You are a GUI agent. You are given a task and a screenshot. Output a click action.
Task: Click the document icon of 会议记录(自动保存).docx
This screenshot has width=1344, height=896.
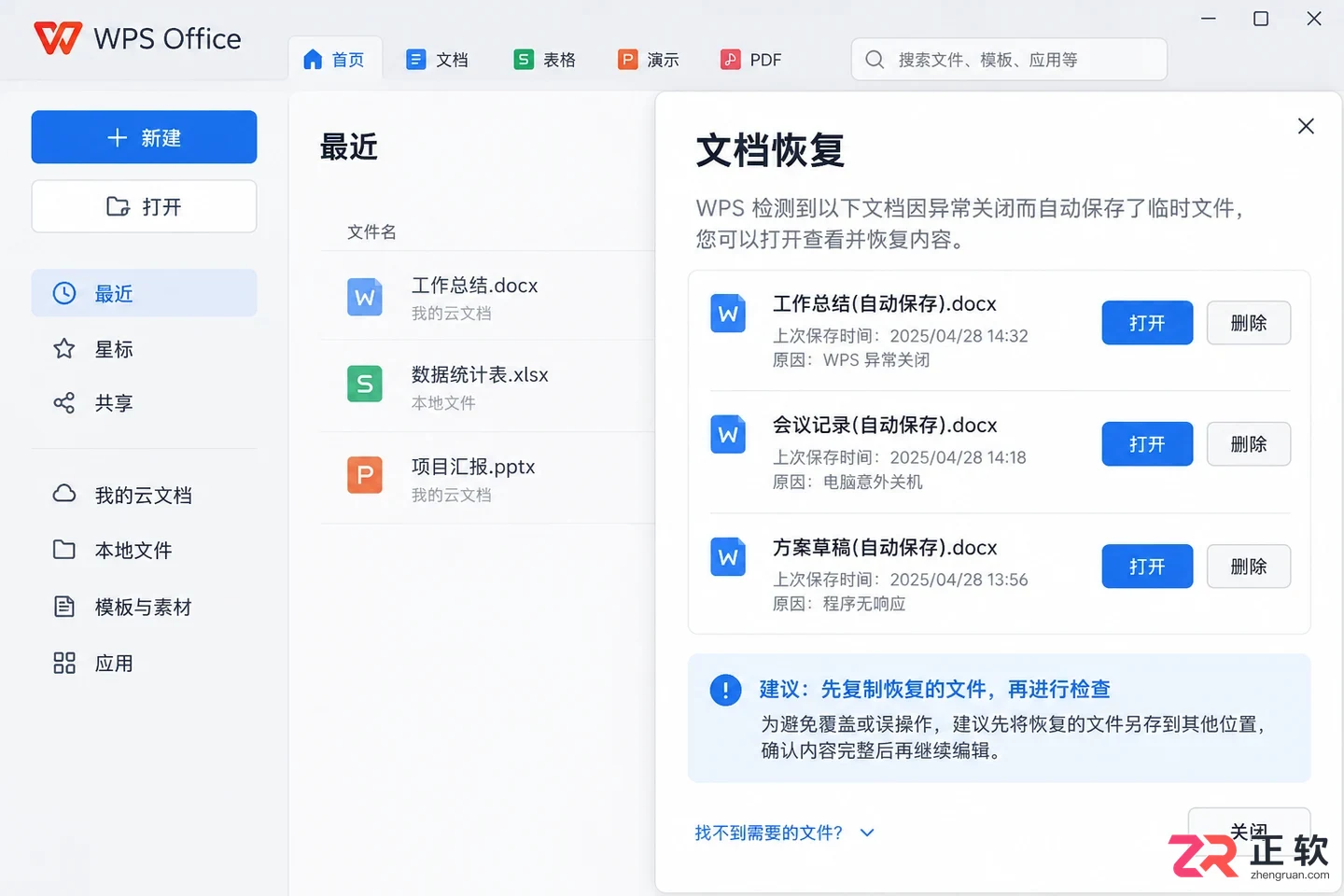(x=728, y=435)
